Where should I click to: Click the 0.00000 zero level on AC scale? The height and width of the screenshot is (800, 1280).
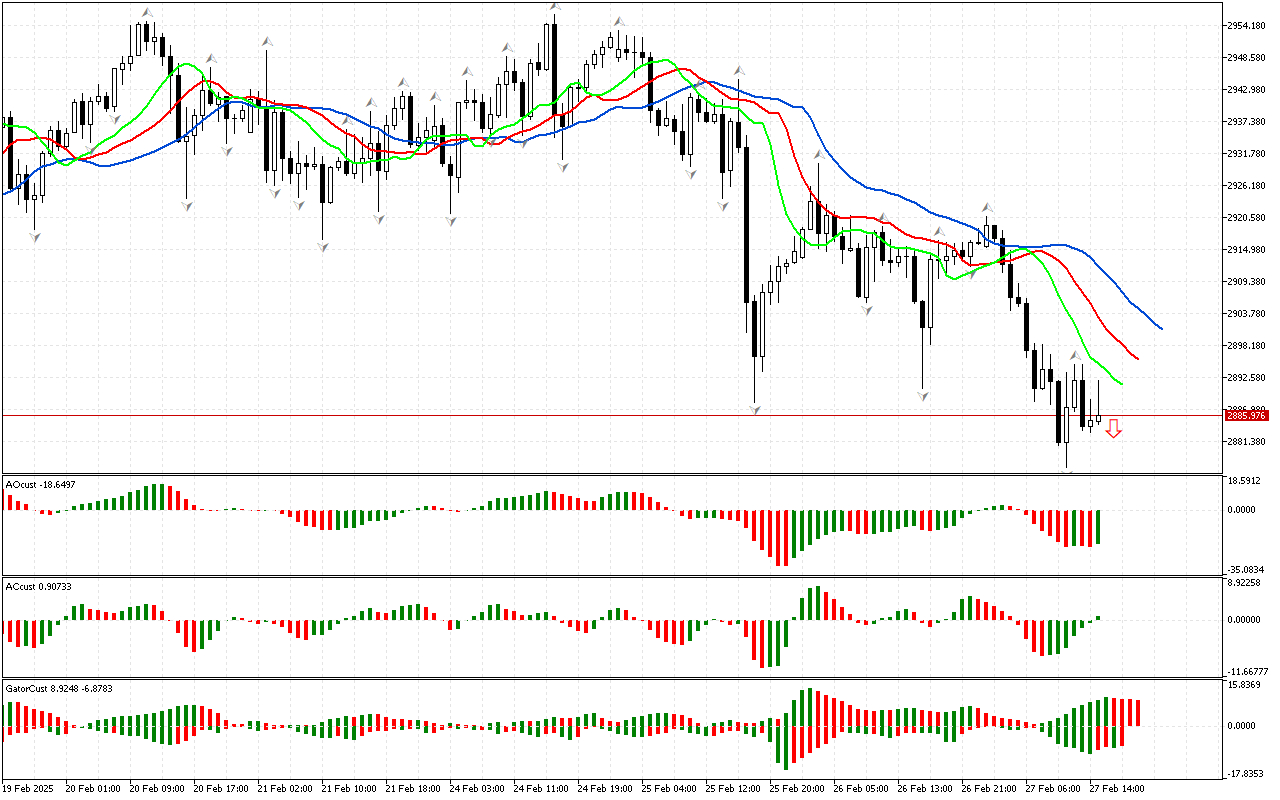coord(1244,619)
